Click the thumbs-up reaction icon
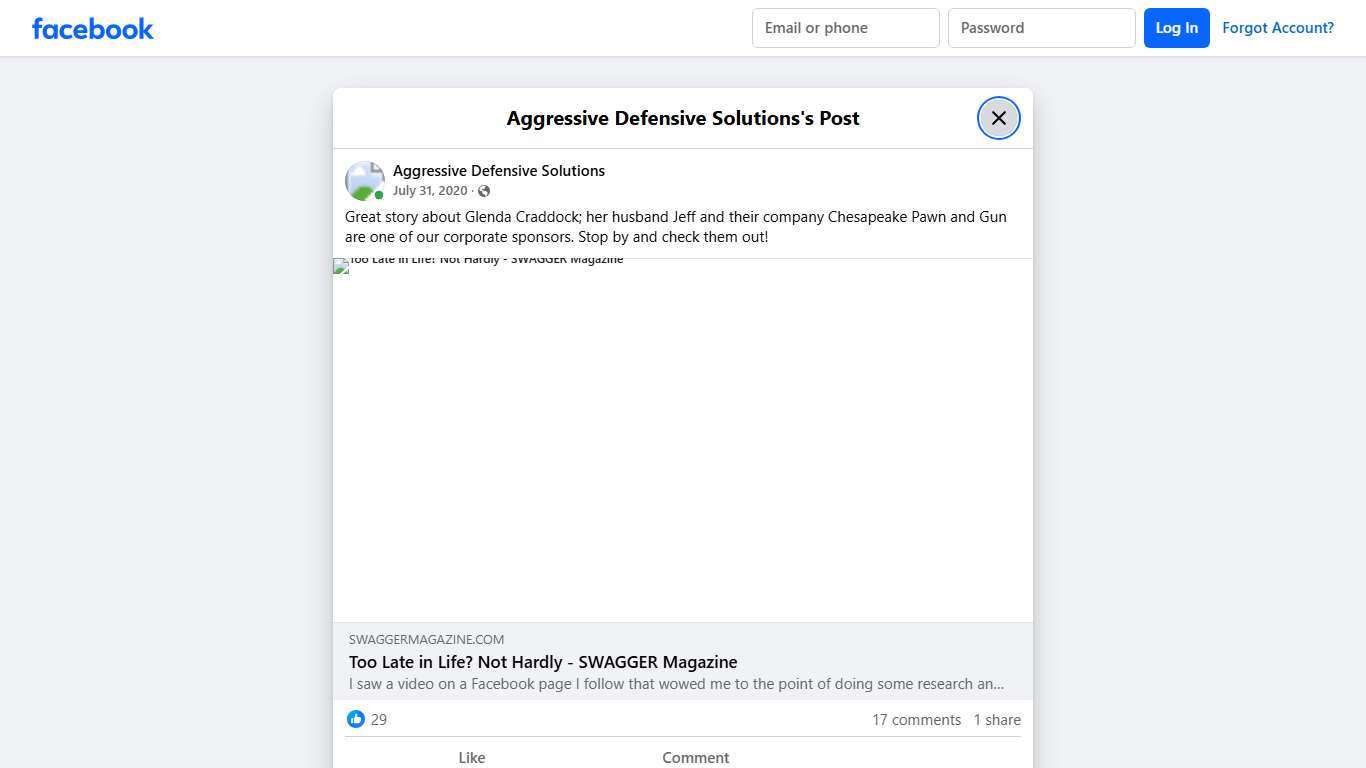This screenshot has height=768, width=1366. [x=356, y=719]
